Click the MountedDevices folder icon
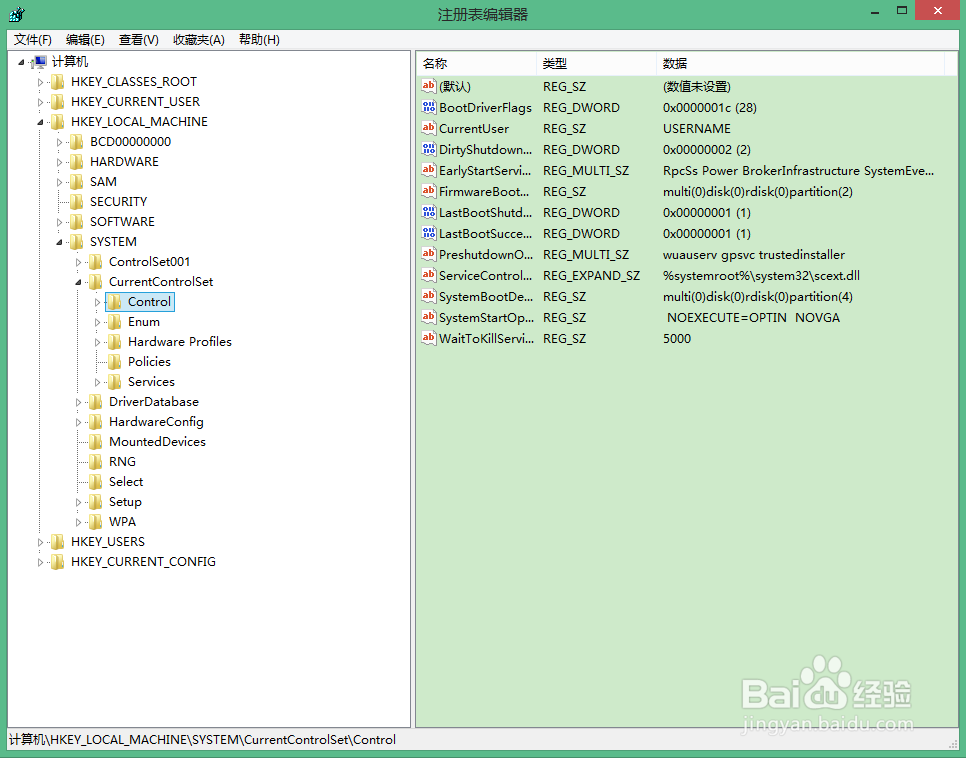This screenshot has height=758, width=966. [95, 442]
